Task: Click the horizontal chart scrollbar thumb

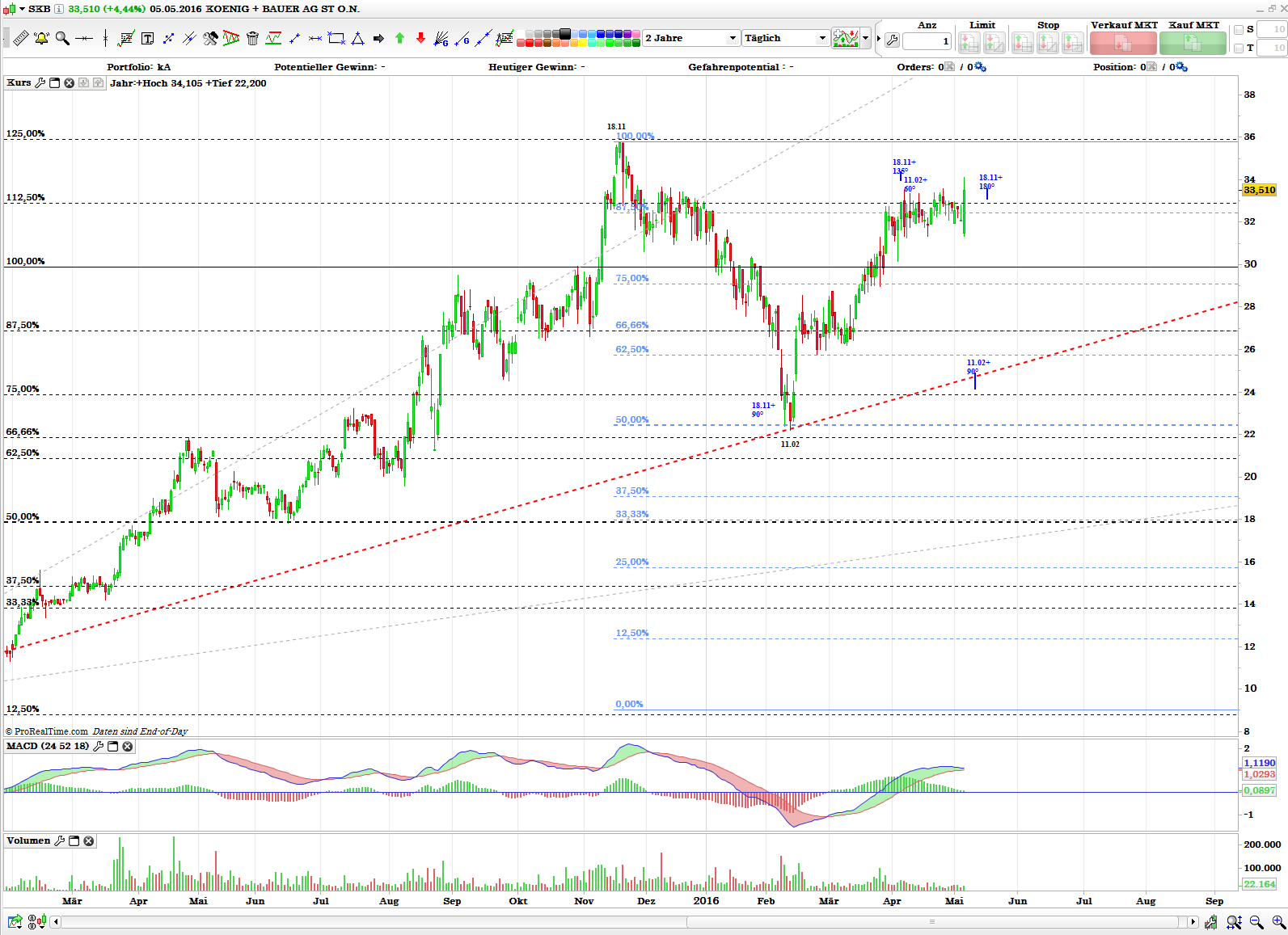Action: pyautogui.click(x=932, y=922)
